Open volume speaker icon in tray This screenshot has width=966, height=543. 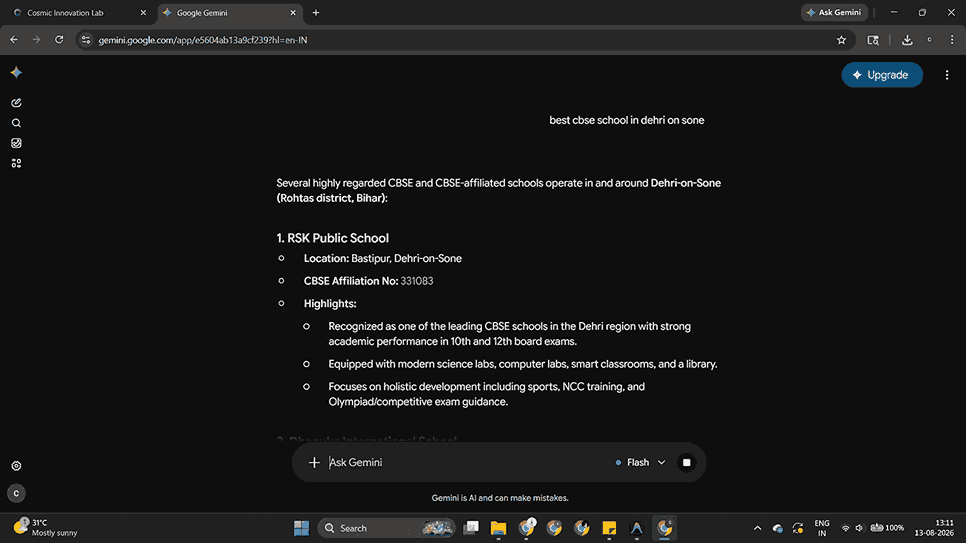859,528
